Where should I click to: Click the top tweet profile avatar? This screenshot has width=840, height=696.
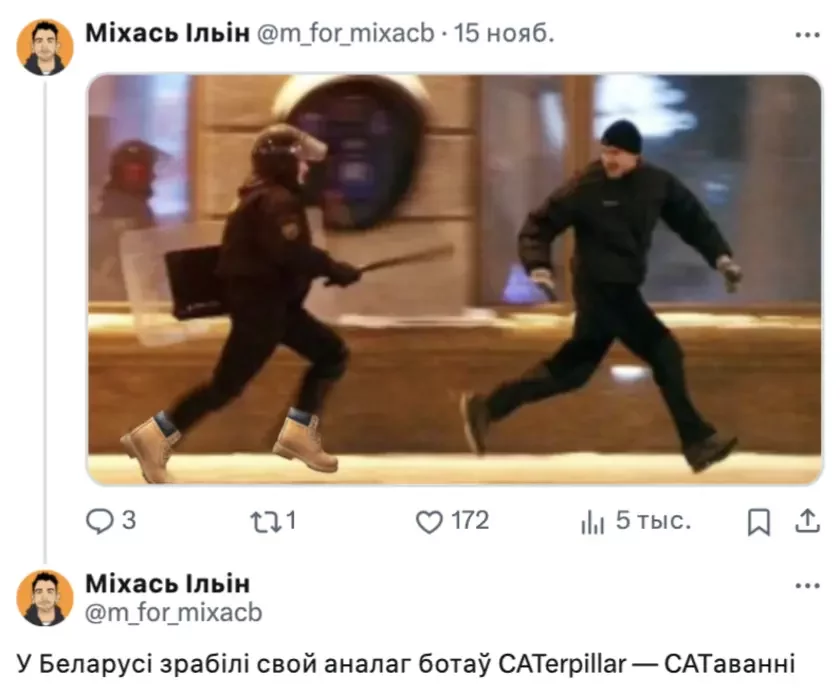point(45,47)
